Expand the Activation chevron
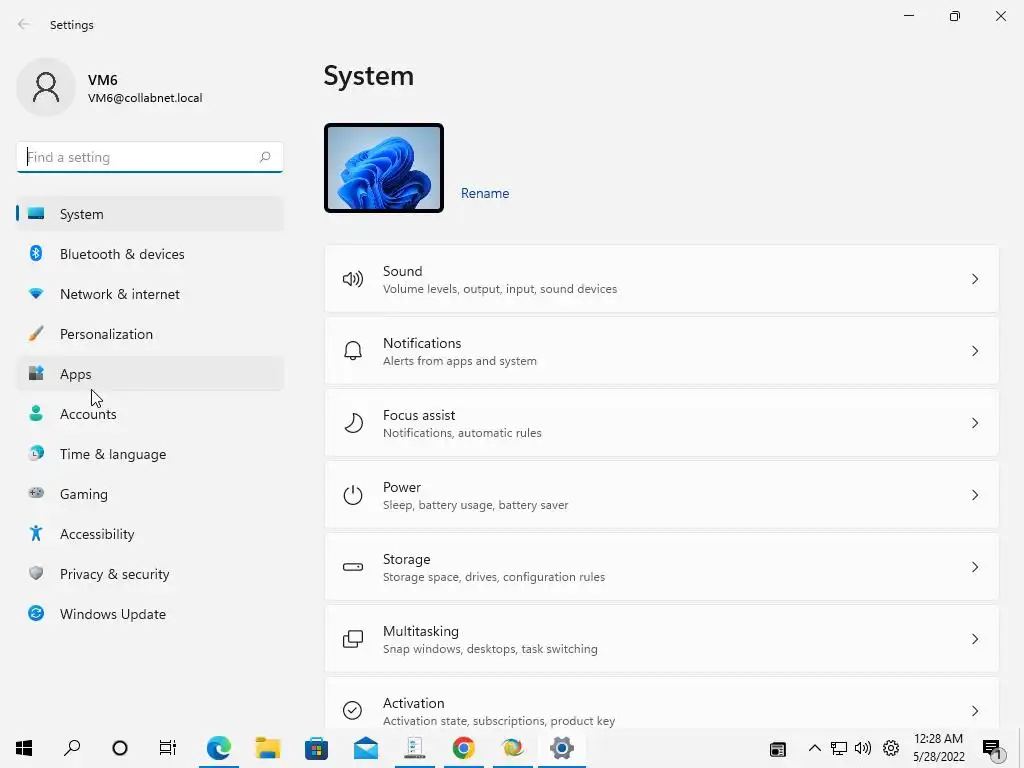This screenshot has height=768, width=1024. tap(974, 711)
